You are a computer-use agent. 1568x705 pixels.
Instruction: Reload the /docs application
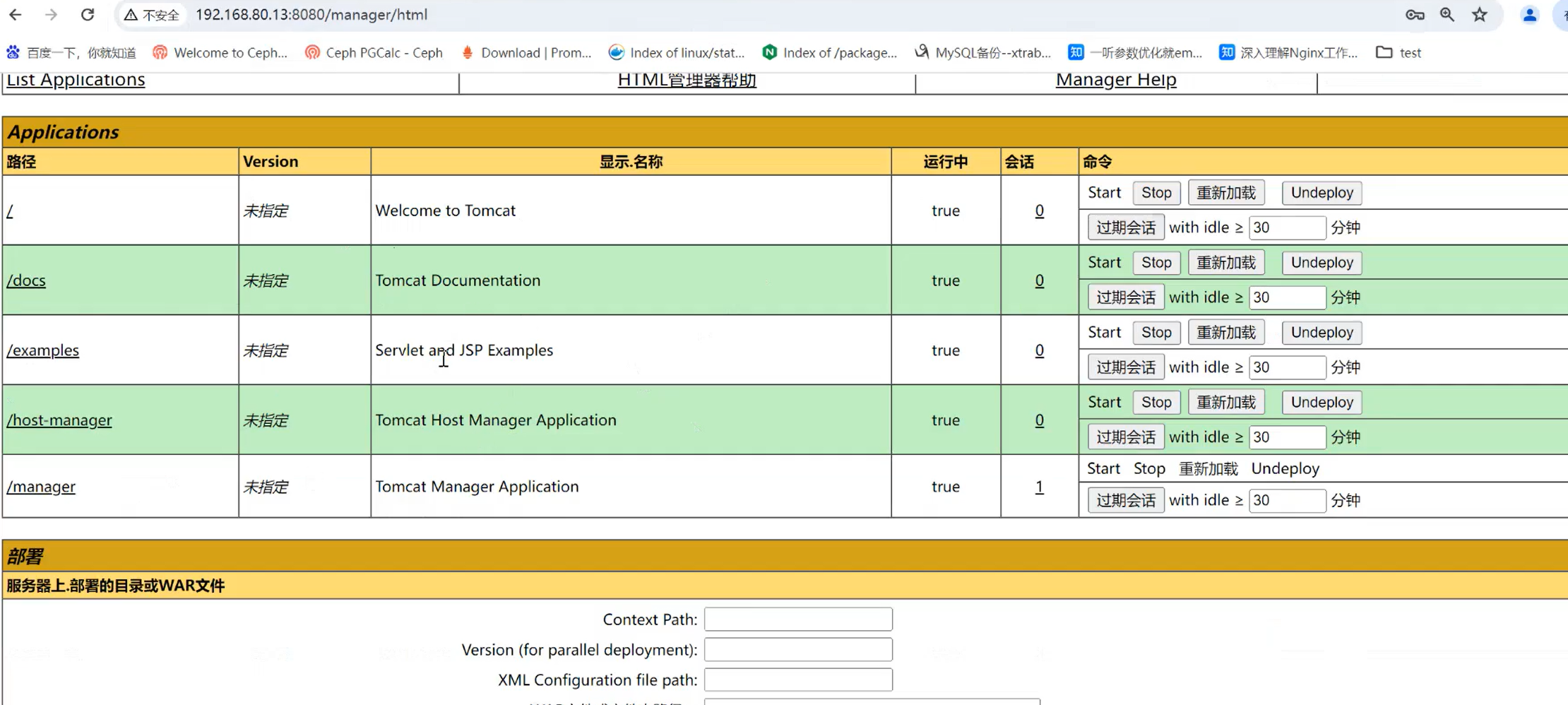coord(1226,263)
